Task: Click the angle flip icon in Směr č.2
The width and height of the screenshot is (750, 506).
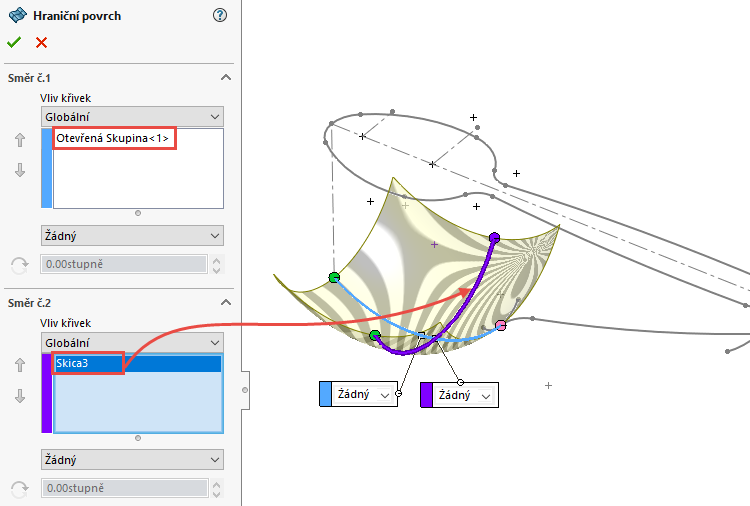Action: [20, 489]
